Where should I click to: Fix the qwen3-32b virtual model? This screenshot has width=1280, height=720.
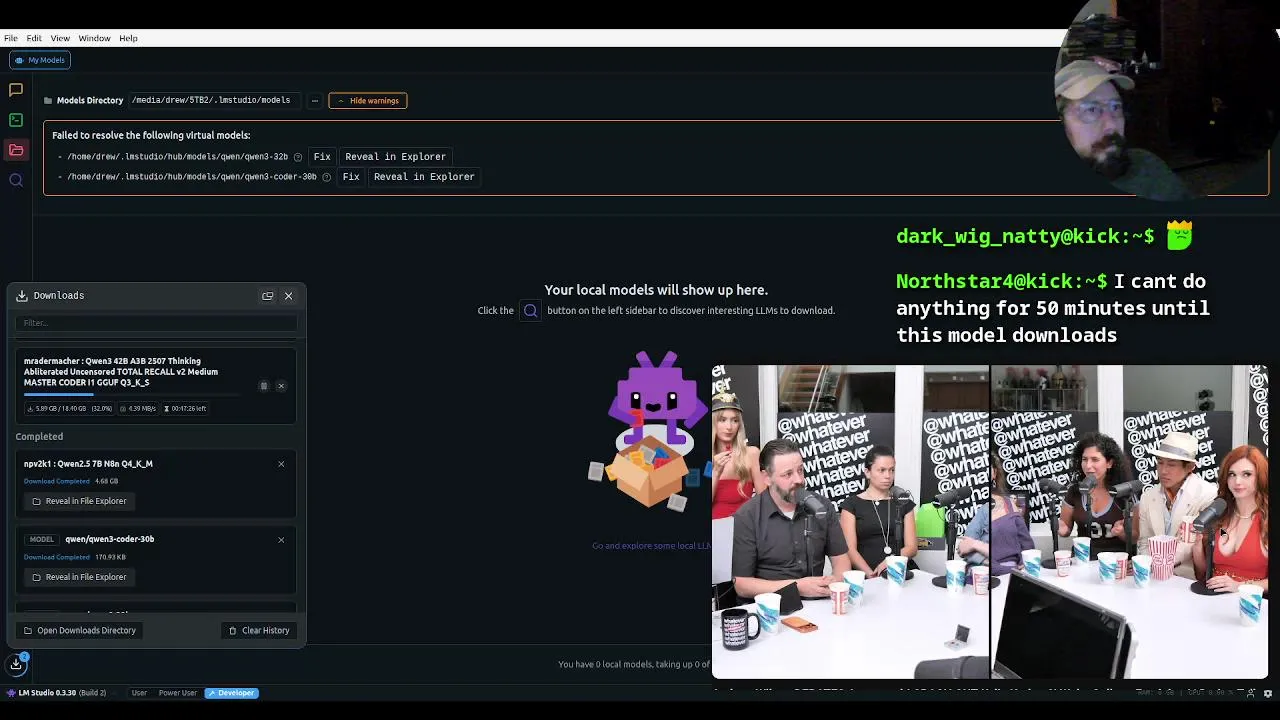(322, 157)
